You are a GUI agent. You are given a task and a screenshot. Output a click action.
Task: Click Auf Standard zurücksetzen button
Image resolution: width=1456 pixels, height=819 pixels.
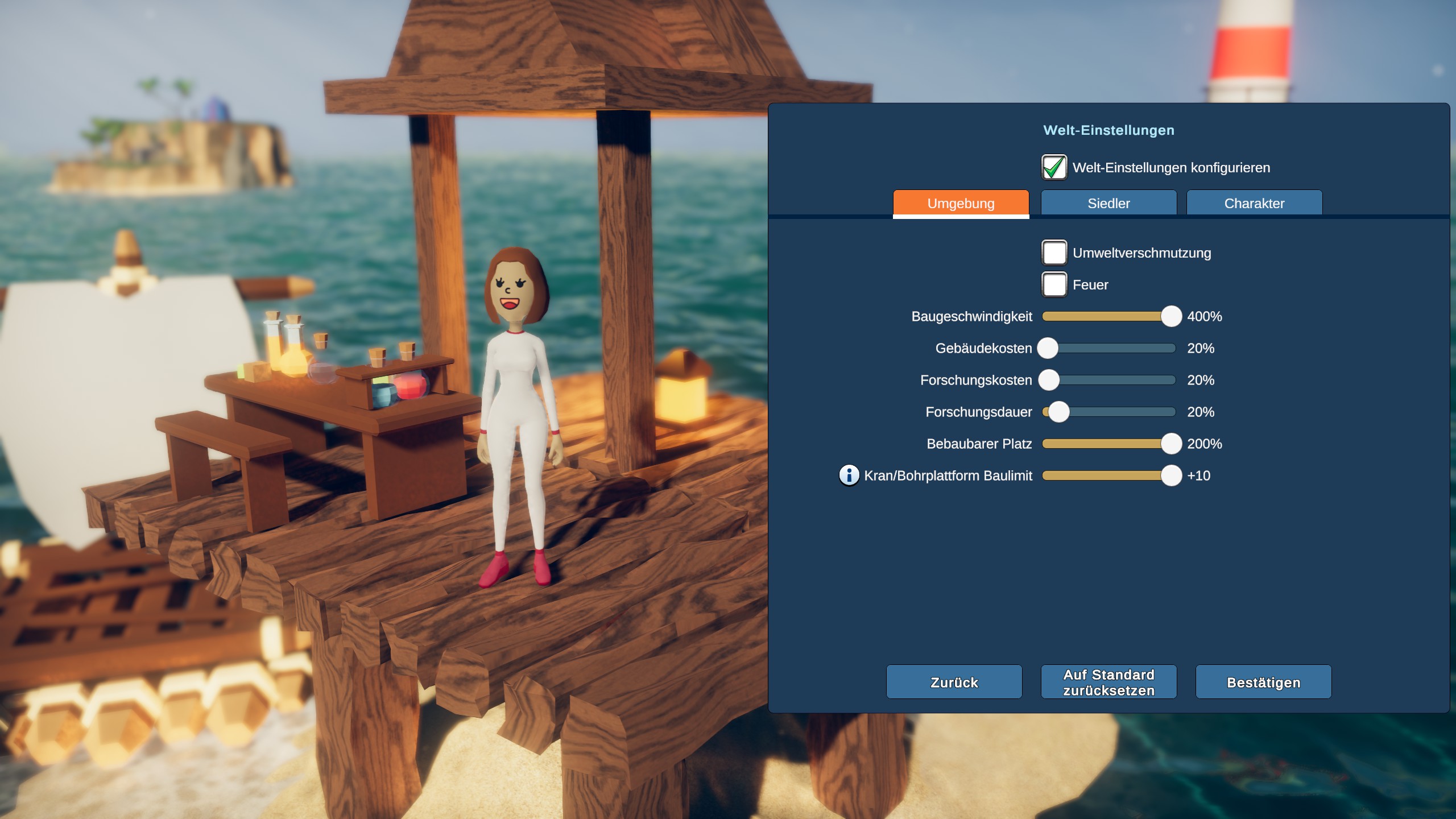pos(1108,682)
